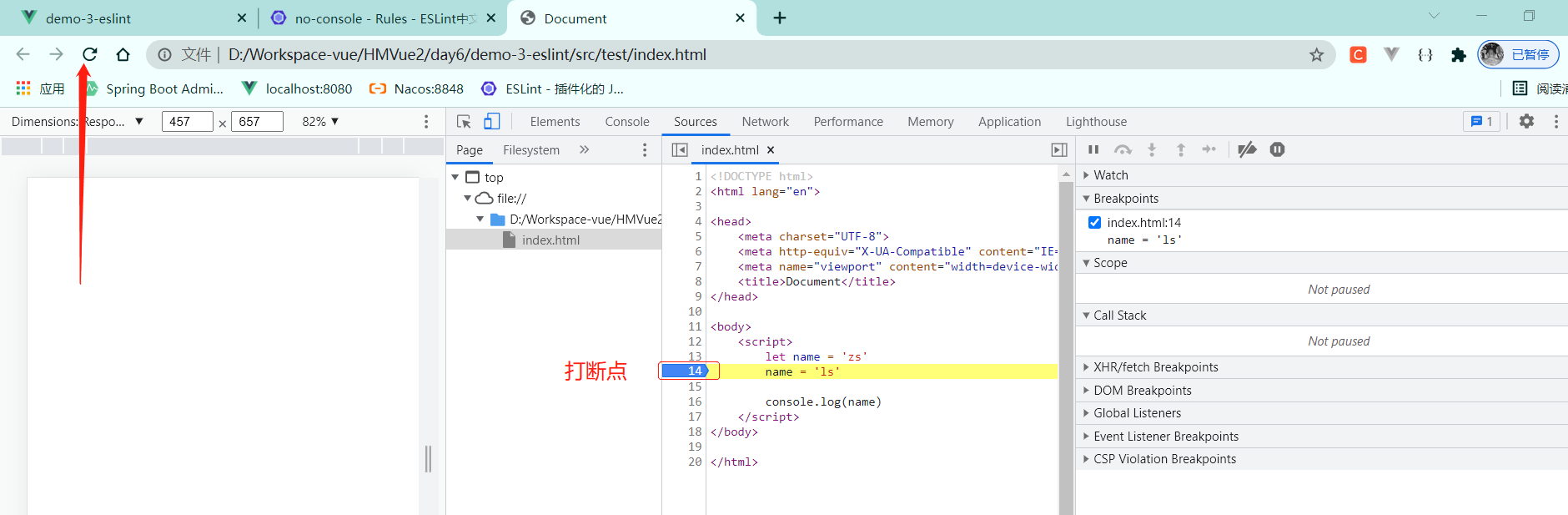Activate the inspect element picker icon
Screen dimensions: 1568x515
(465, 122)
